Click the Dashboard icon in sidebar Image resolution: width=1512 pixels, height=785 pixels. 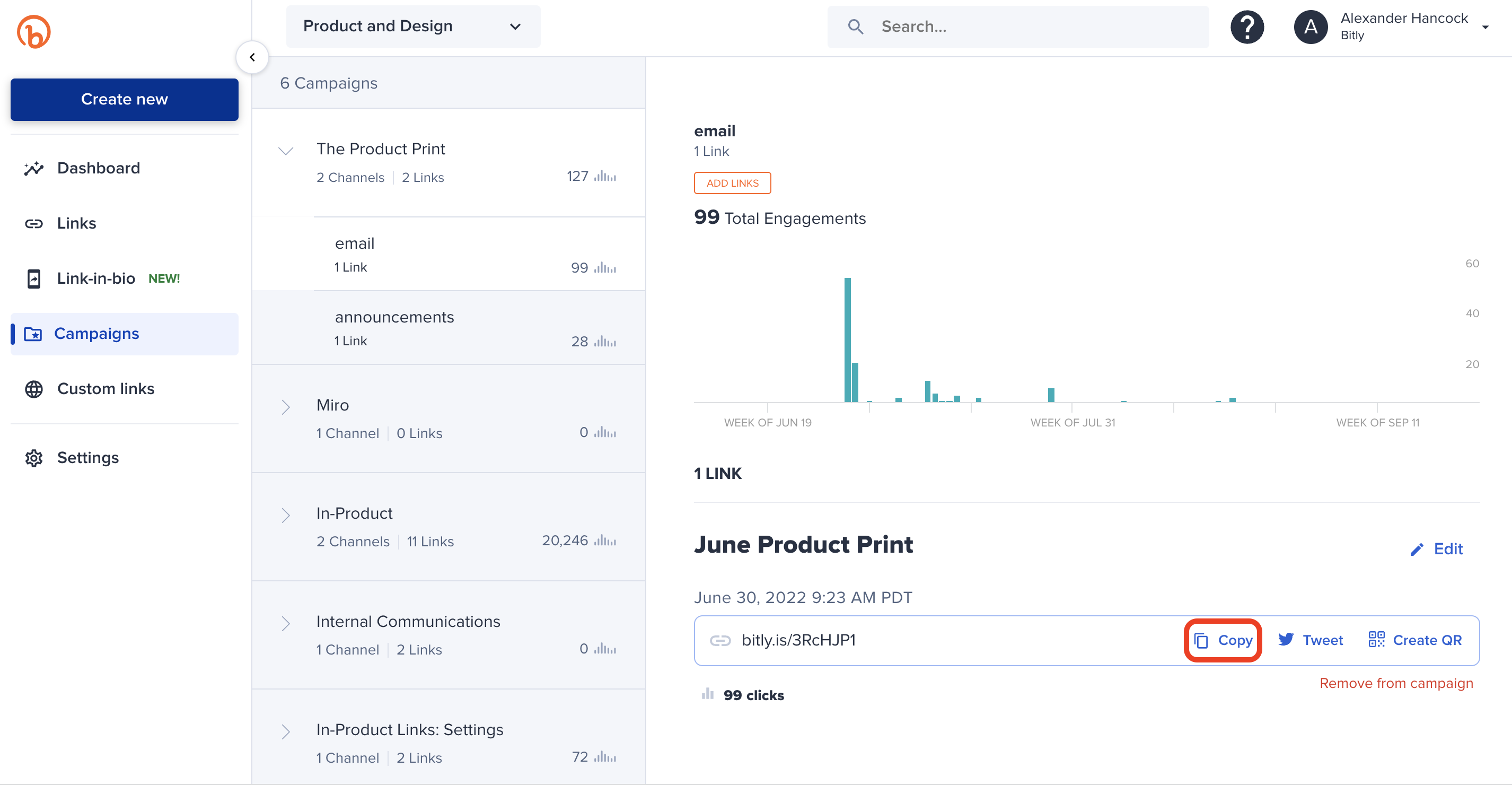[x=34, y=167]
